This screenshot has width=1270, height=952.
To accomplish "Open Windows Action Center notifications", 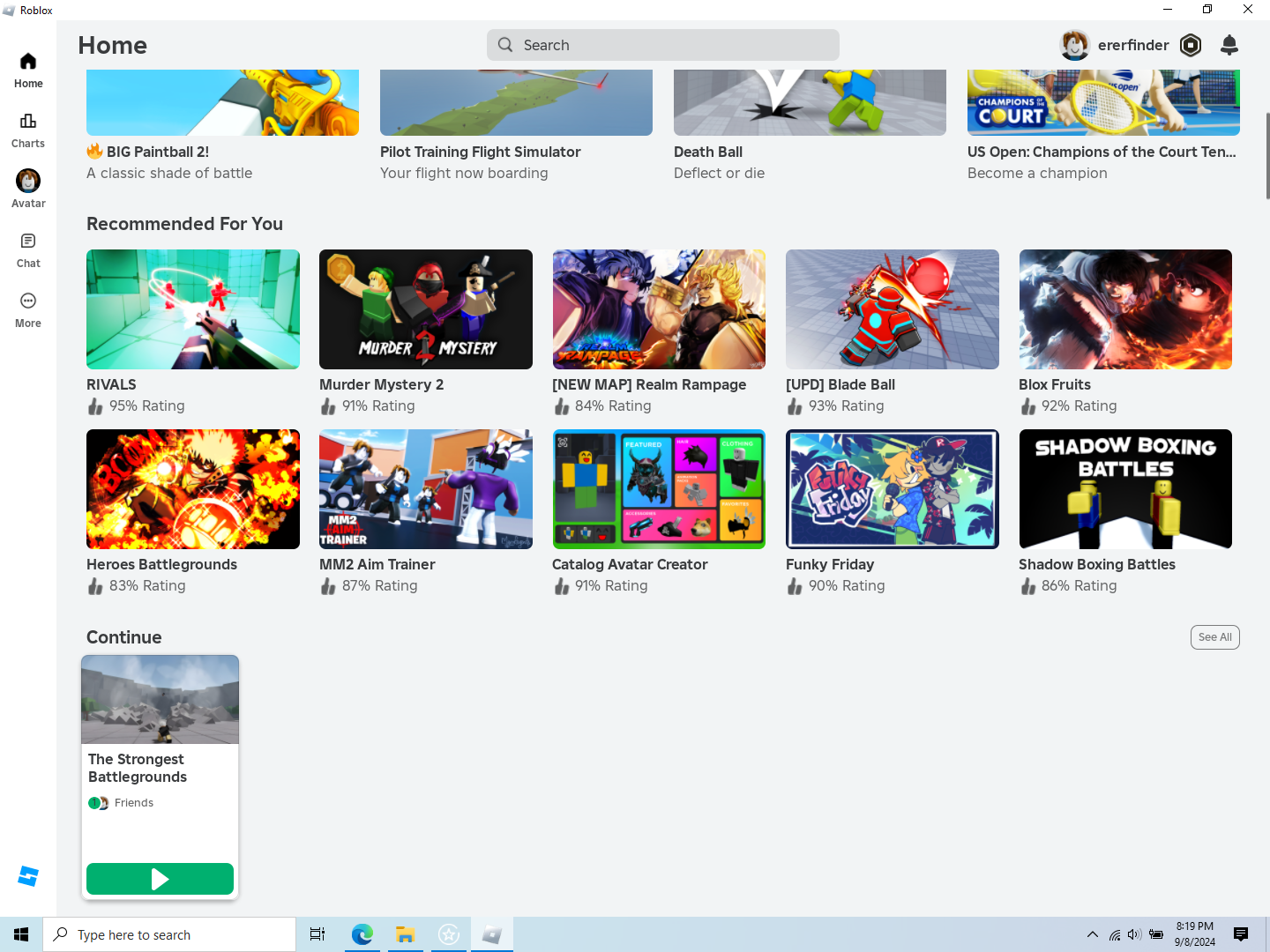I will click(1241, 934).
